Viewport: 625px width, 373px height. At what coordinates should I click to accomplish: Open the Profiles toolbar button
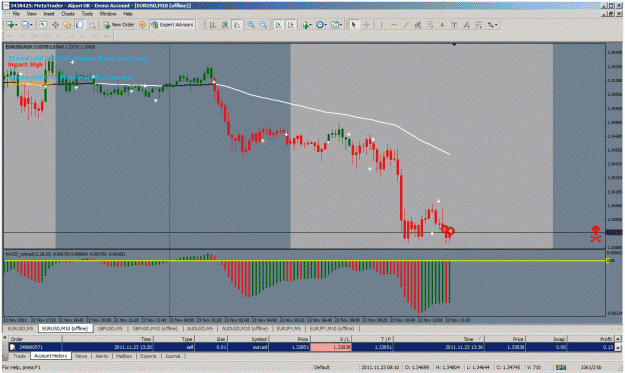(x=26, y=25)
